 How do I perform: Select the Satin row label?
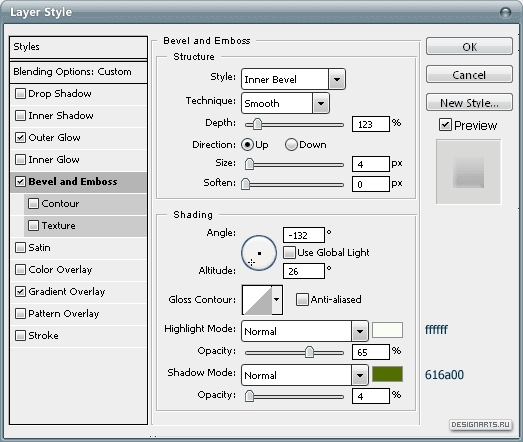[x=39, y=248]
